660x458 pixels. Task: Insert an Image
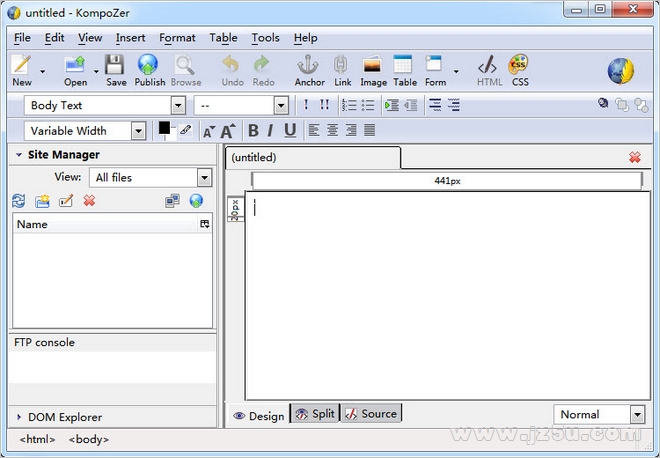[x=373, y=70]
